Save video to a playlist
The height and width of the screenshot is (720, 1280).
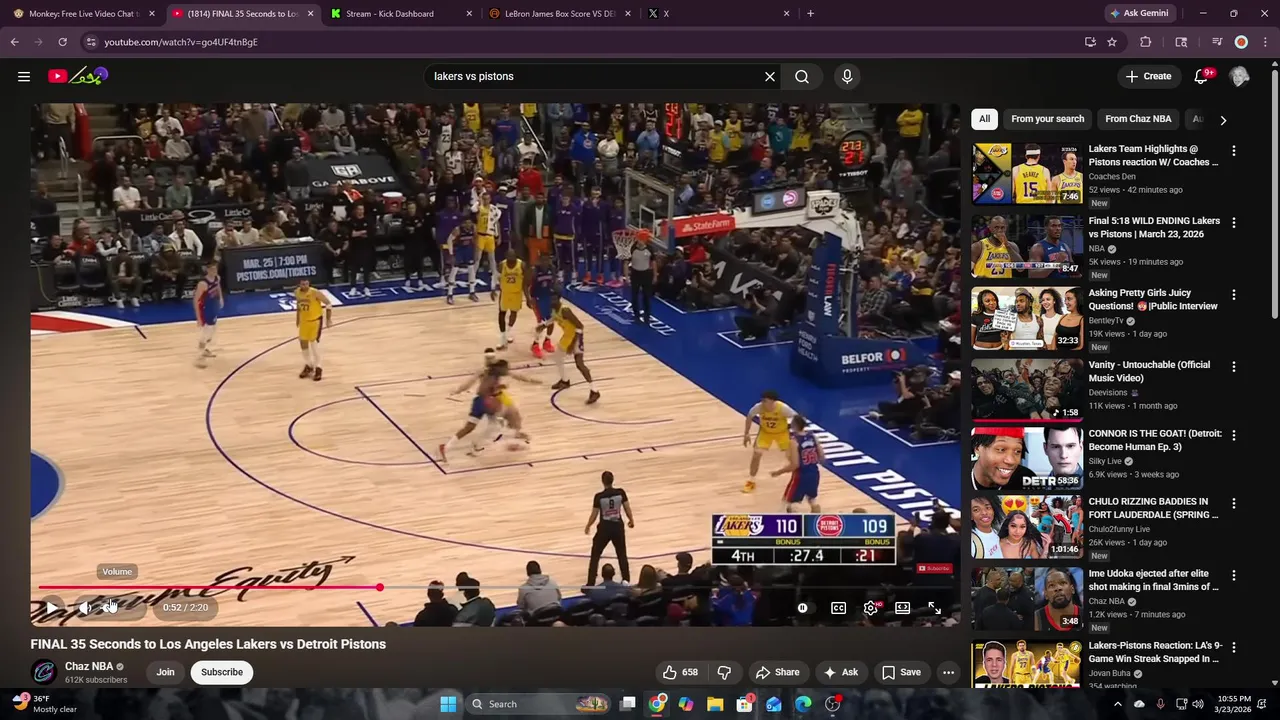coord(900,672)
